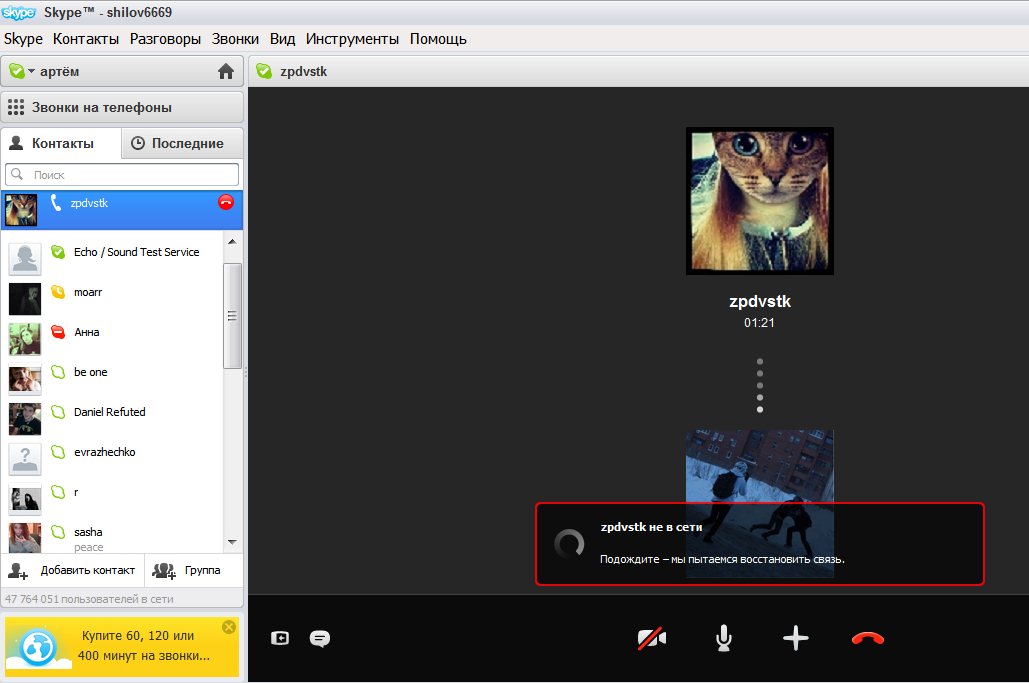
Task: Click moarr's avatar thumbnail
Action: (x=25, y=299)
